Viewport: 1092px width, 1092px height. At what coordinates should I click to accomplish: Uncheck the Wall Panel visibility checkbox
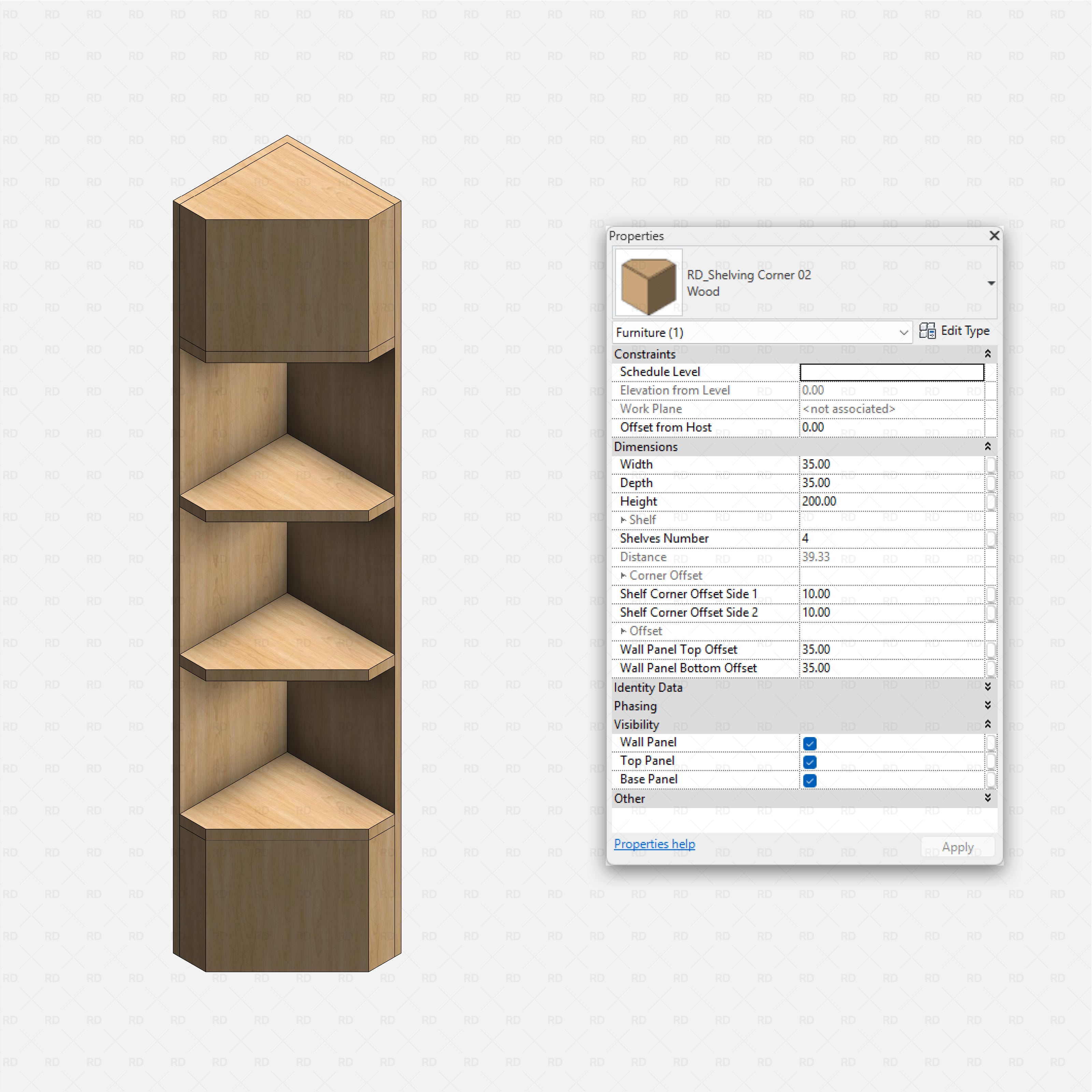point(809,743)
